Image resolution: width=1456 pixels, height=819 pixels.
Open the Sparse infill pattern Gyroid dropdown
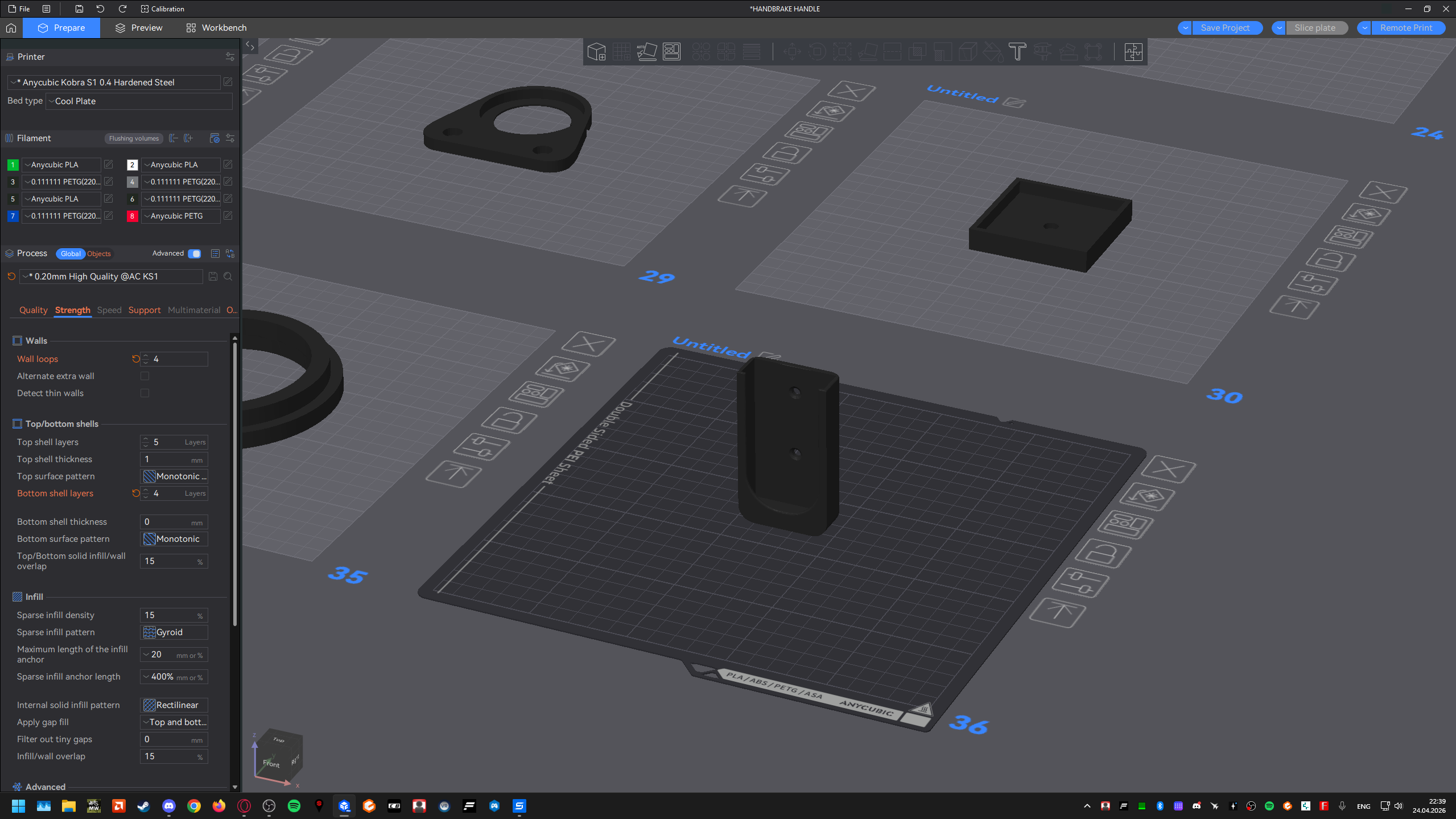(174, 632)
